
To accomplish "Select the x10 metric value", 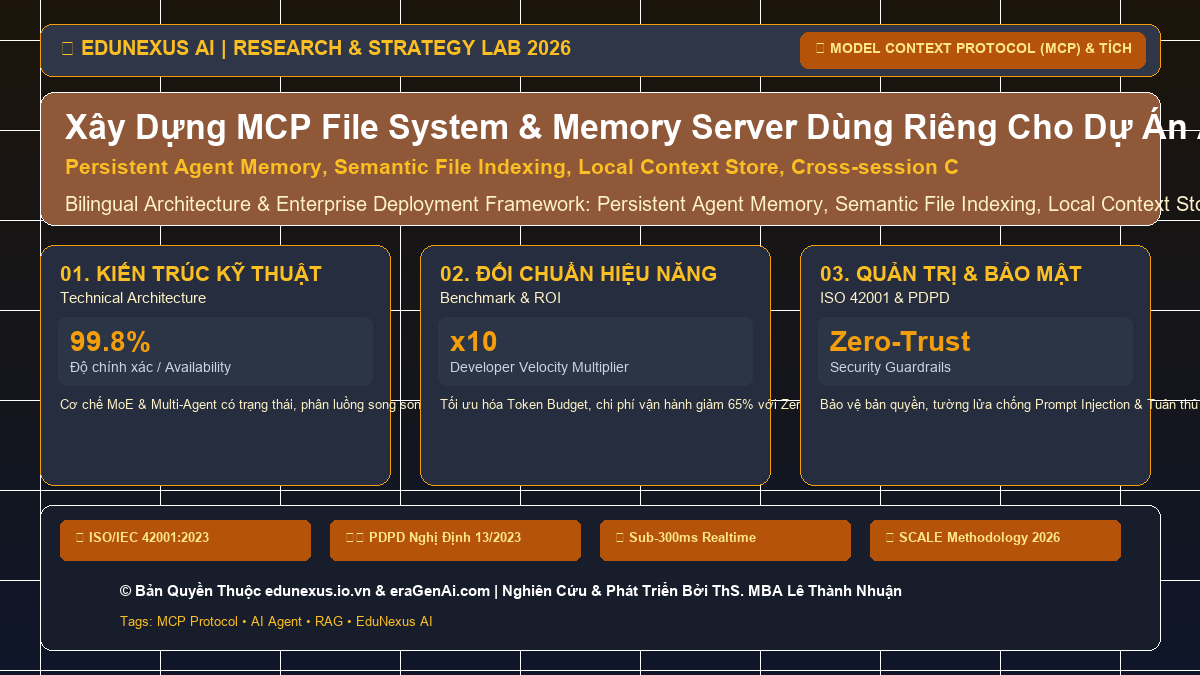I will click(473, 342).
